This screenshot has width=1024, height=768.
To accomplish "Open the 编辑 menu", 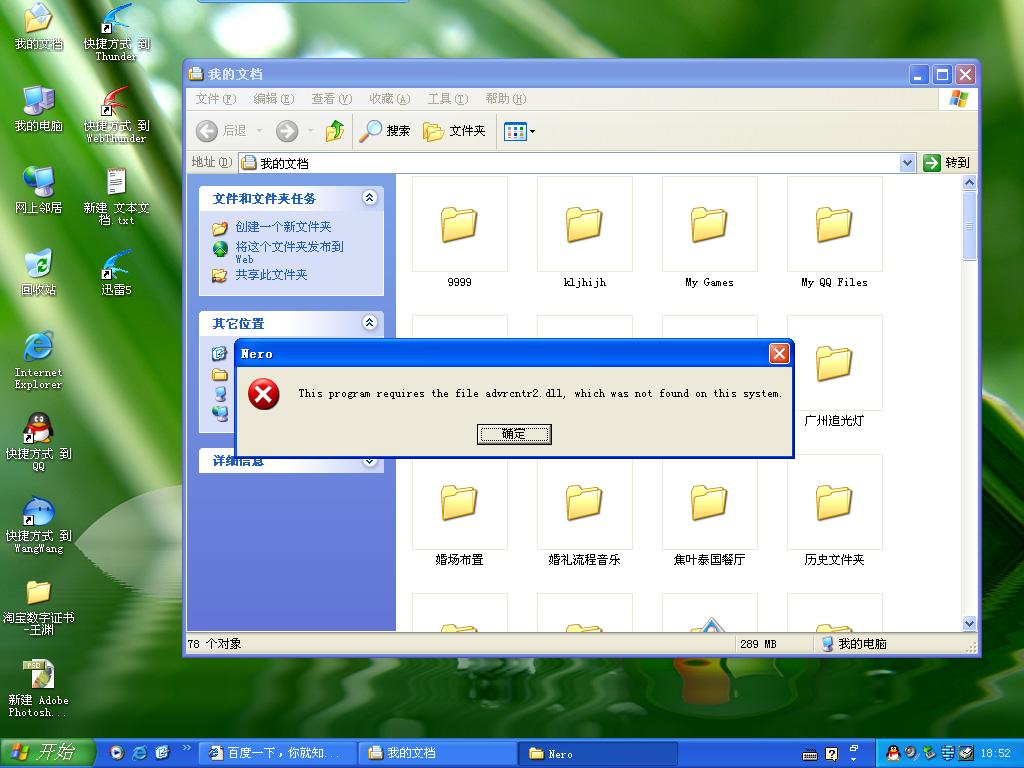I will [x=274, y=99].
